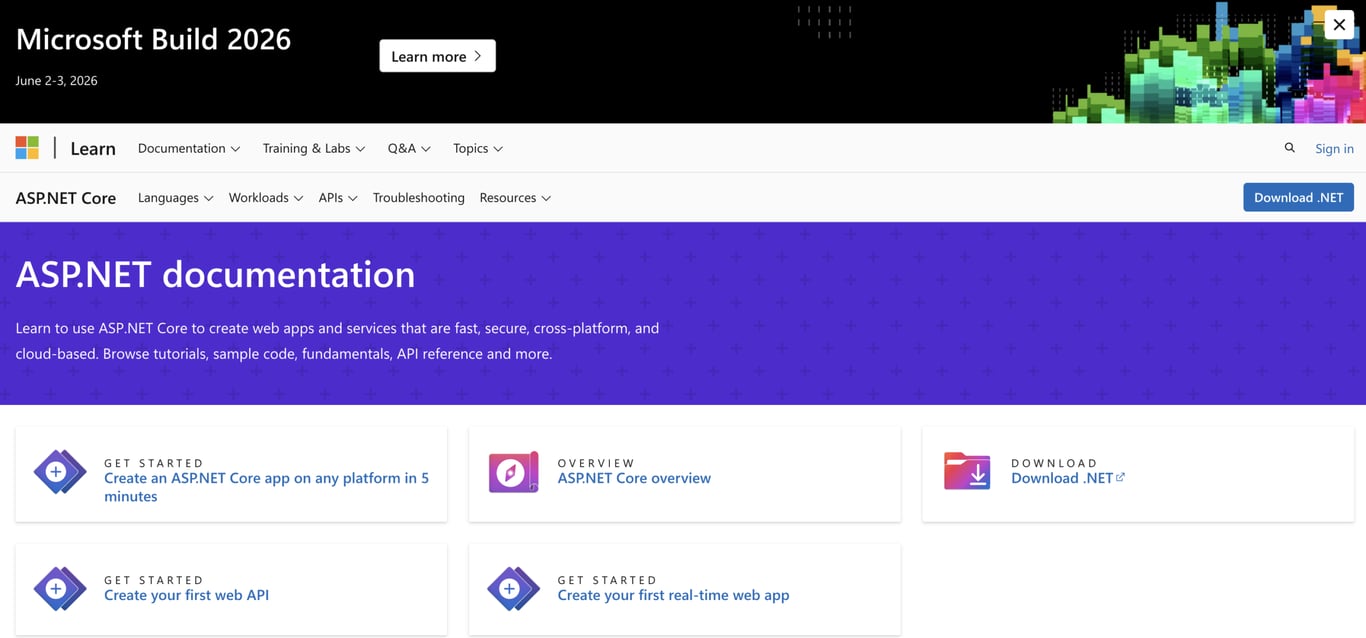Click the 'Microsoft Build 2026' banner heading
This screenshot has height=638, width=1366.
(x=153, y=39)
